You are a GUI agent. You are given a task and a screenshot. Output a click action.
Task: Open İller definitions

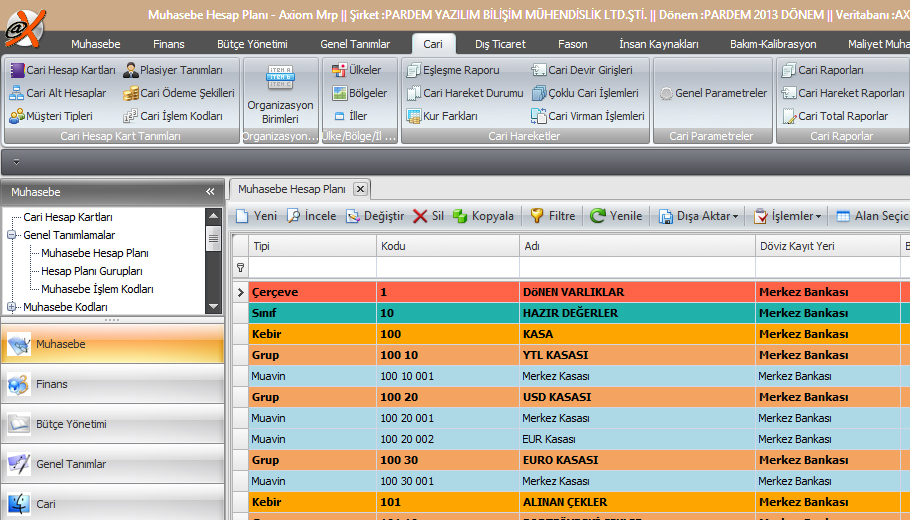(x=351, y=116)
